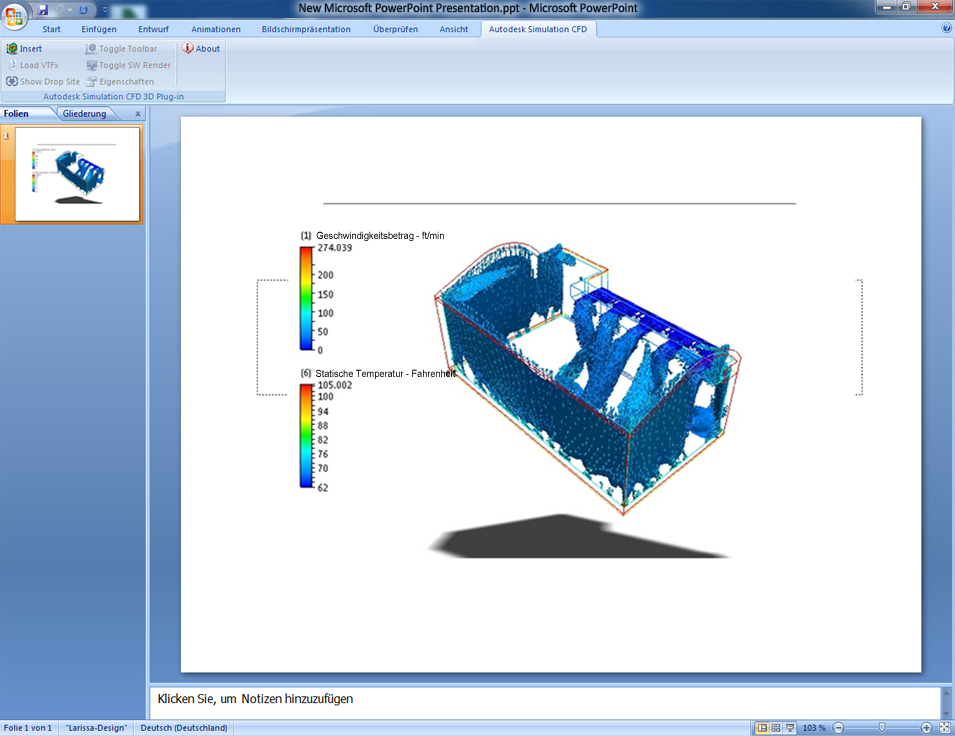
Task: Open PowerPoint help question icon
Action: [947, 28]
